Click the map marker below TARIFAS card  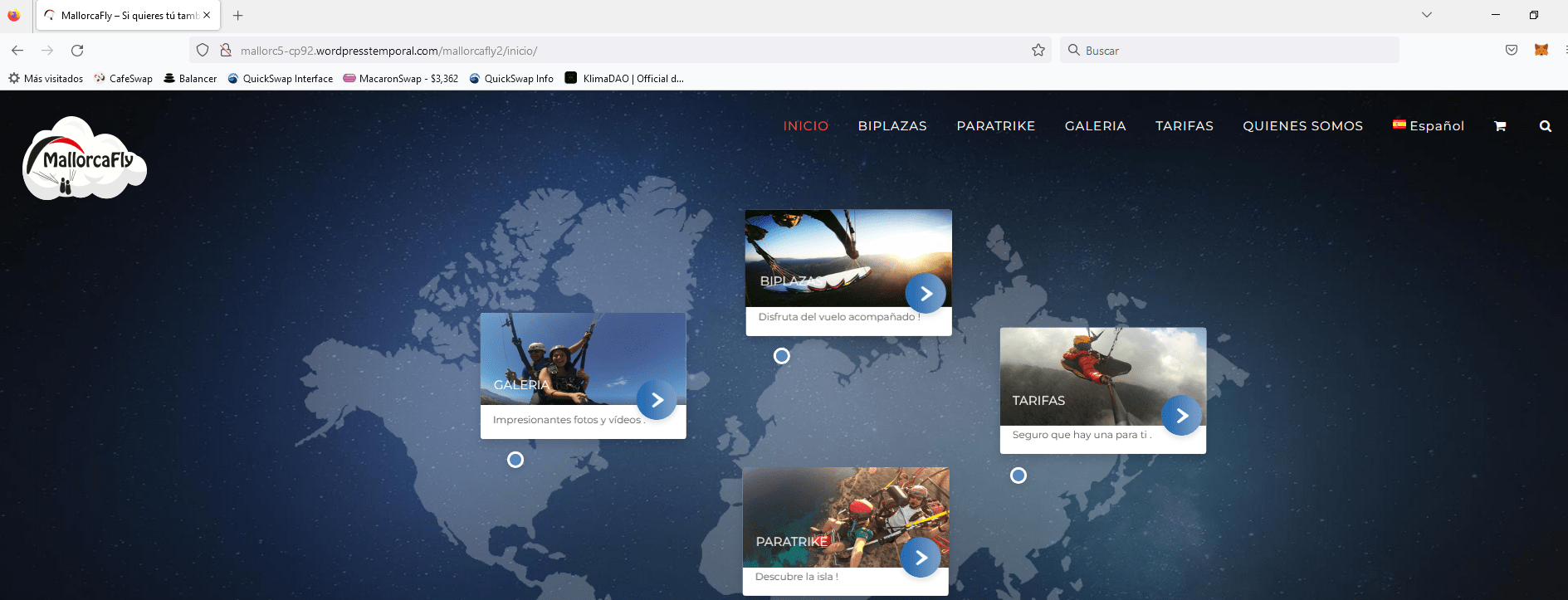click(1018, 476)
